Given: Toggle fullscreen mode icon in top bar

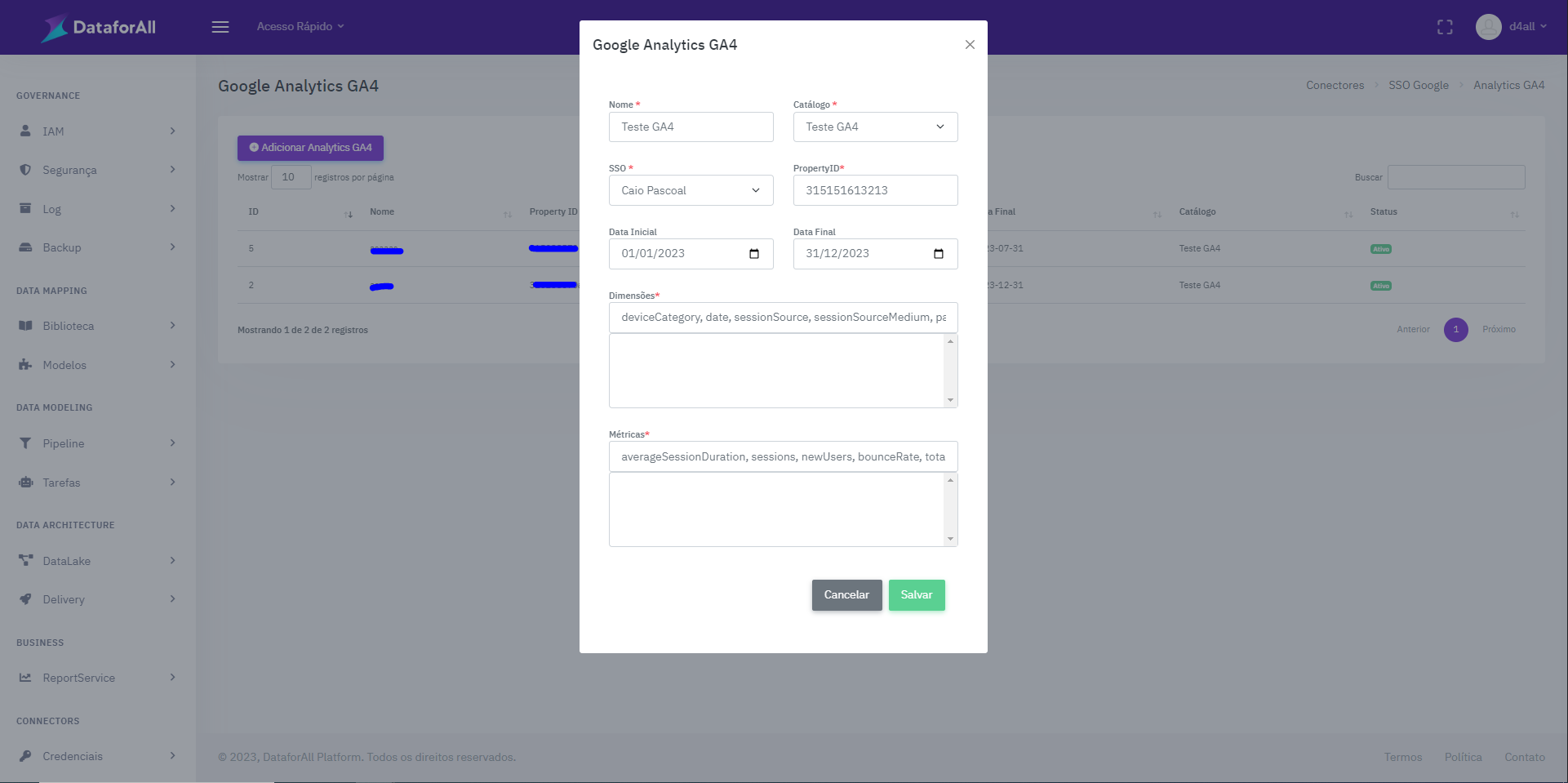Looking at the screenshot, I should pyautogui.click(x=1444, y=27).
